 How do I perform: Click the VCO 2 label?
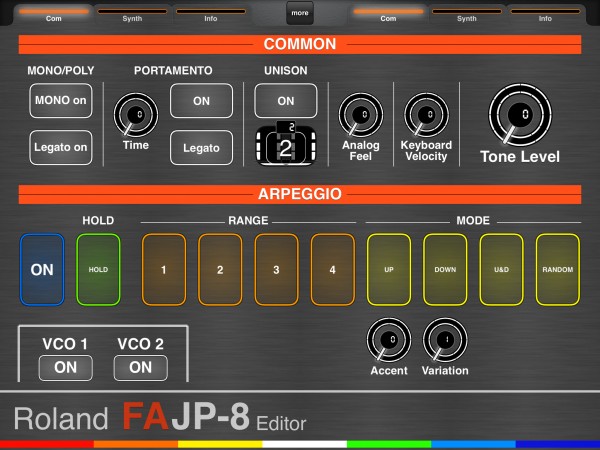pyautogui.click(x=140, y=344)
